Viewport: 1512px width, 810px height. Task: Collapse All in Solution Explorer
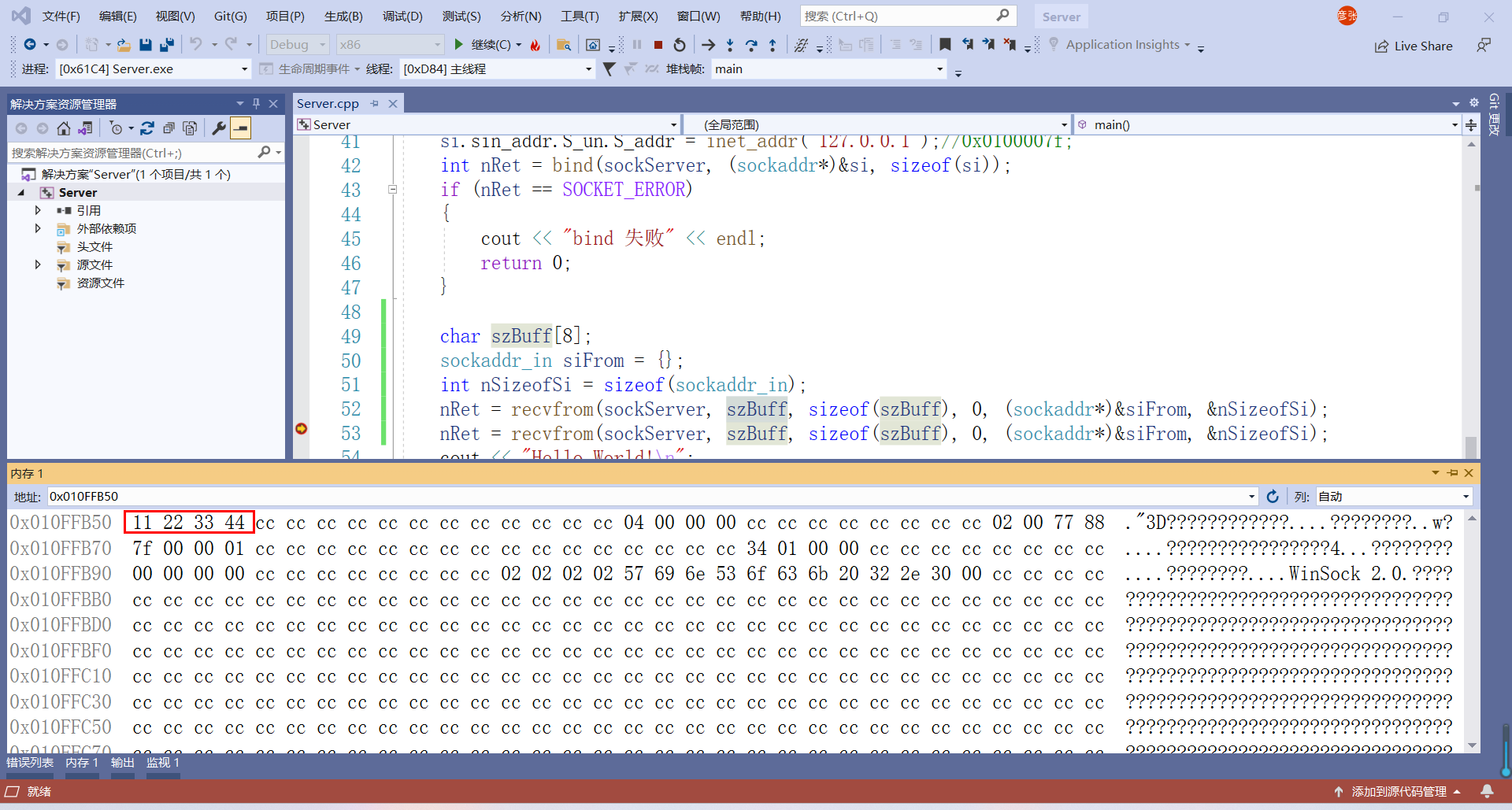click(169, 128)
